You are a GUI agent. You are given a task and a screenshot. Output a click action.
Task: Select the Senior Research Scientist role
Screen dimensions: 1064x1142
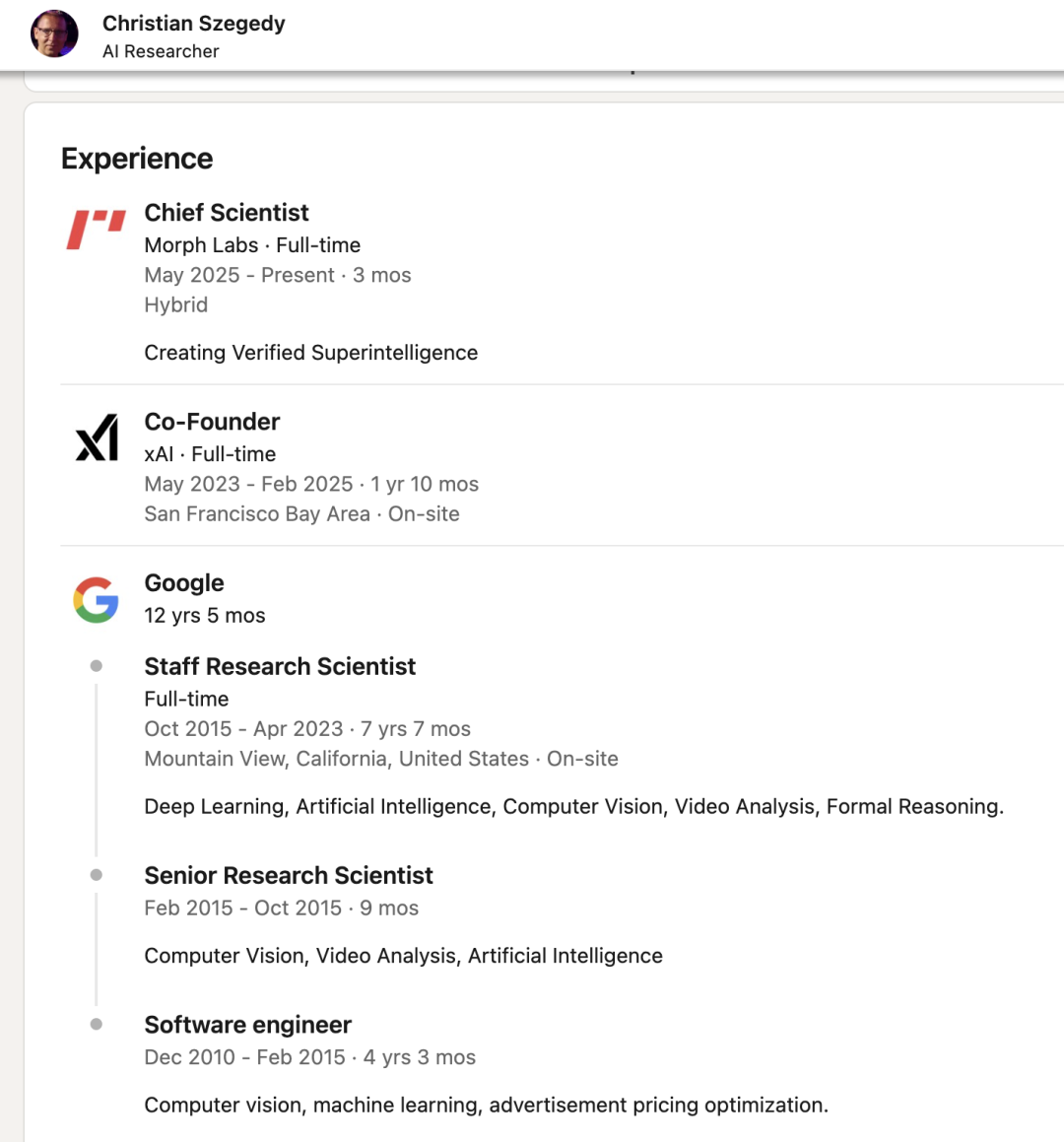pyautogui.click(x=289, y=875)
